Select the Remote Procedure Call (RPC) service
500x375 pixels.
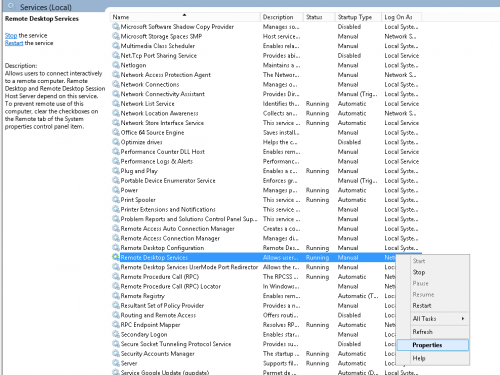(x=253, y=277)
